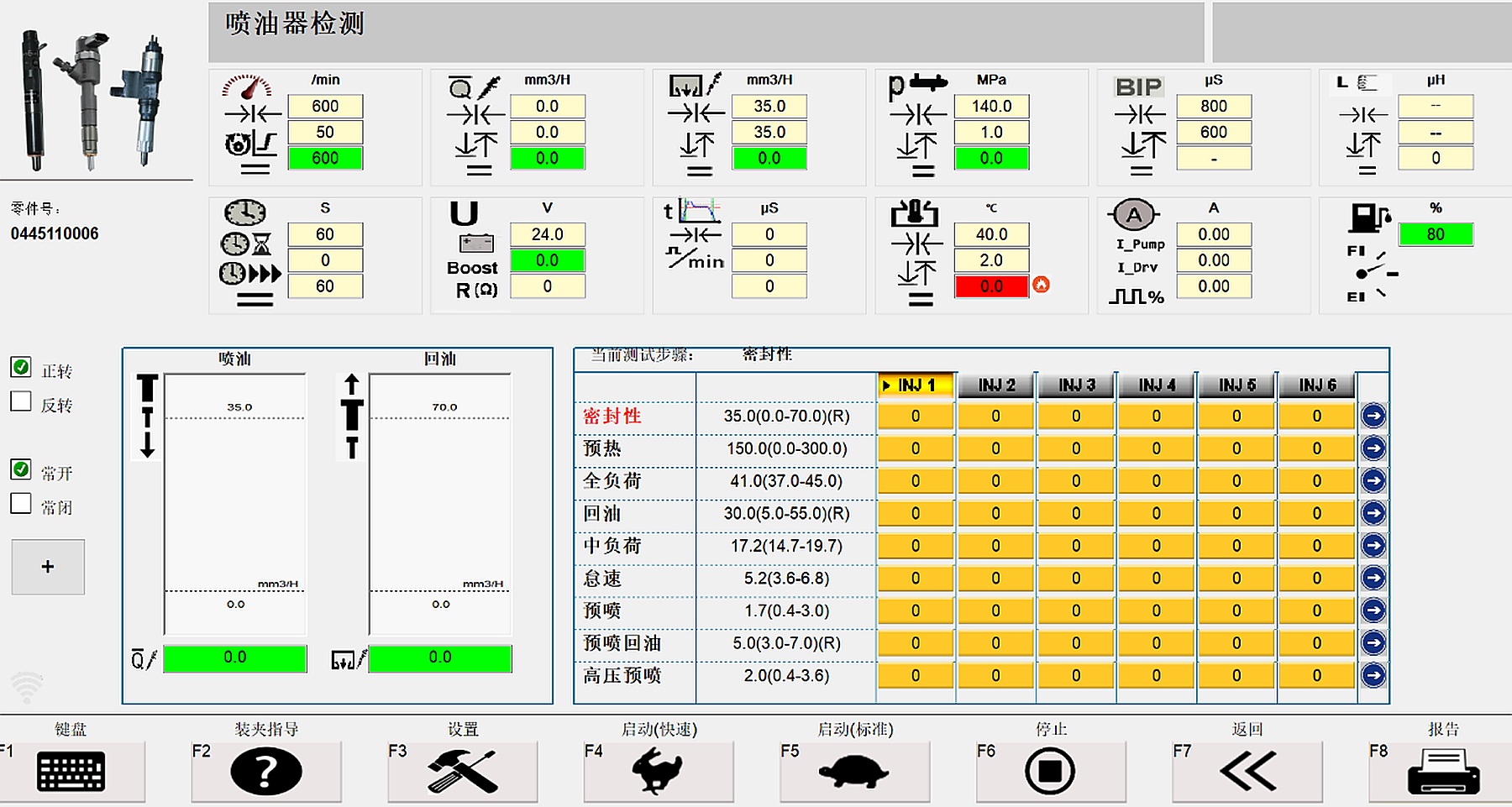Click the 喷油 injection bar graph

coord(235,504)
